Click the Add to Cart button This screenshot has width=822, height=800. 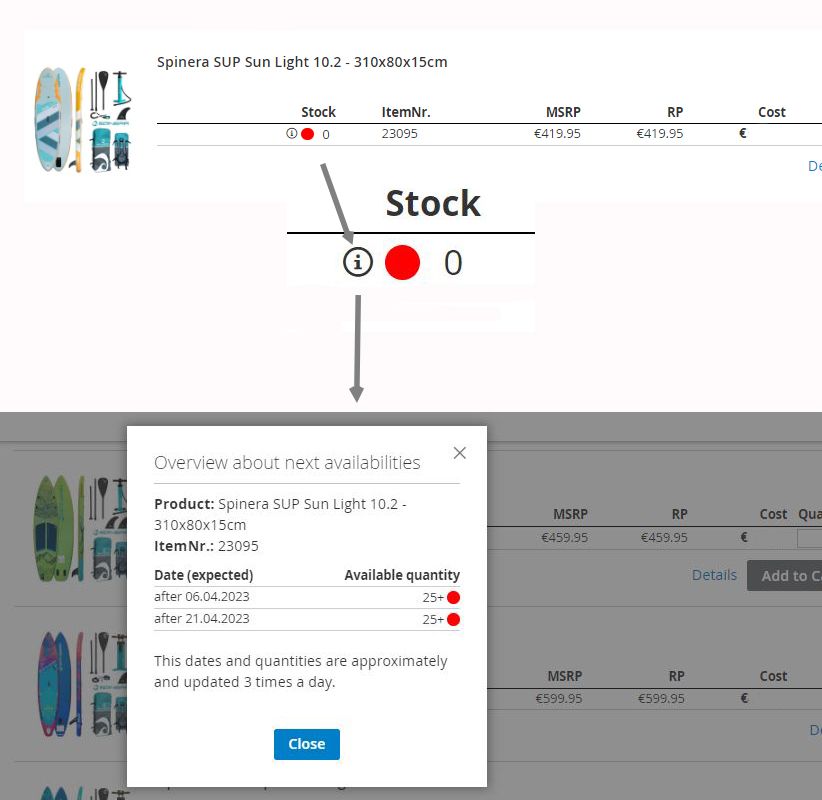click(784, 576)
